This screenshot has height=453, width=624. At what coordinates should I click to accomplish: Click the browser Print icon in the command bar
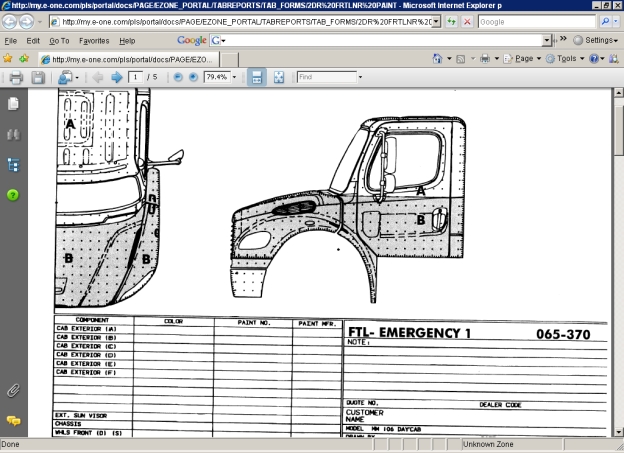tap(485, 59)
